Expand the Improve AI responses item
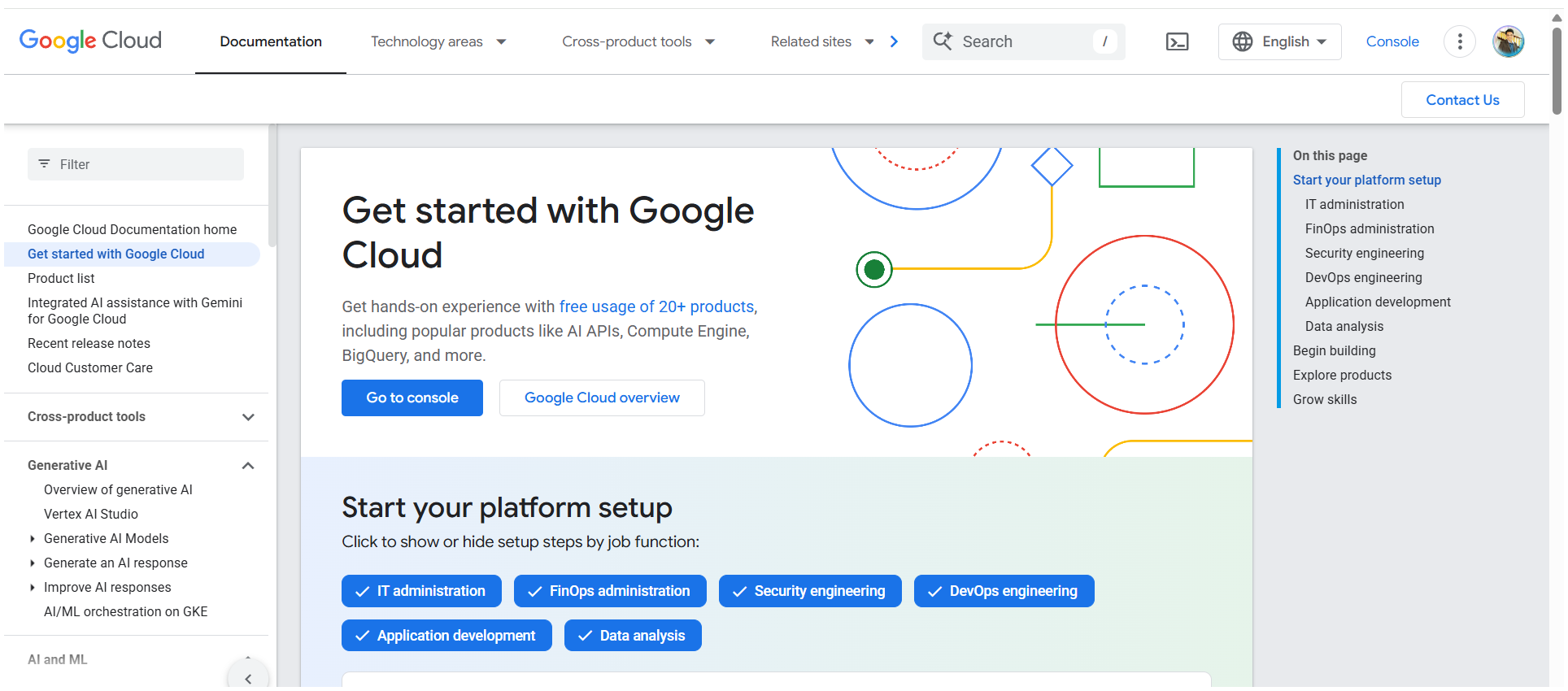This screenshot has height=691, width=1568. coord(33,588)
